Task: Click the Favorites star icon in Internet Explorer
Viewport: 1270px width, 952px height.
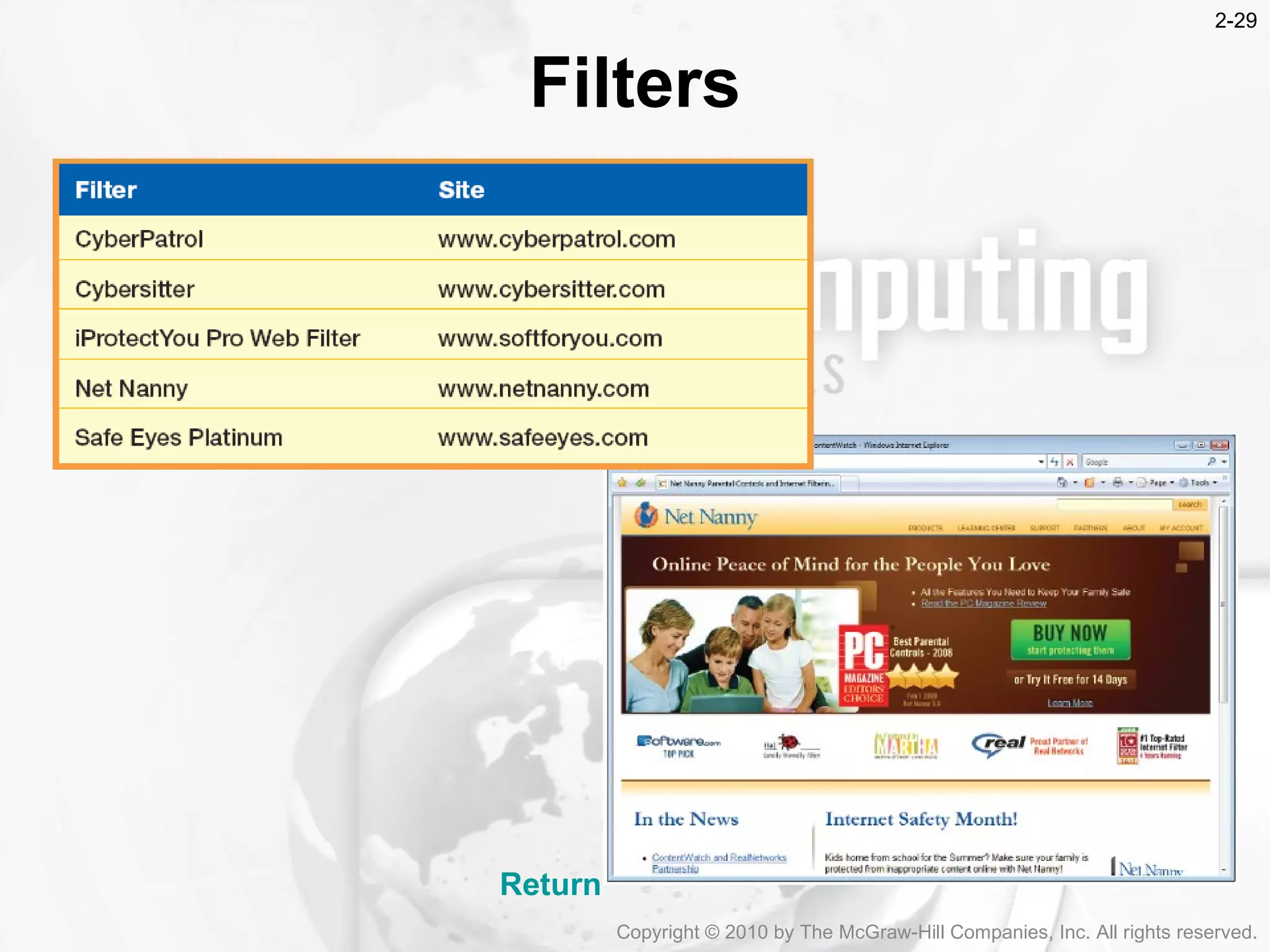Action: [622, 482]
